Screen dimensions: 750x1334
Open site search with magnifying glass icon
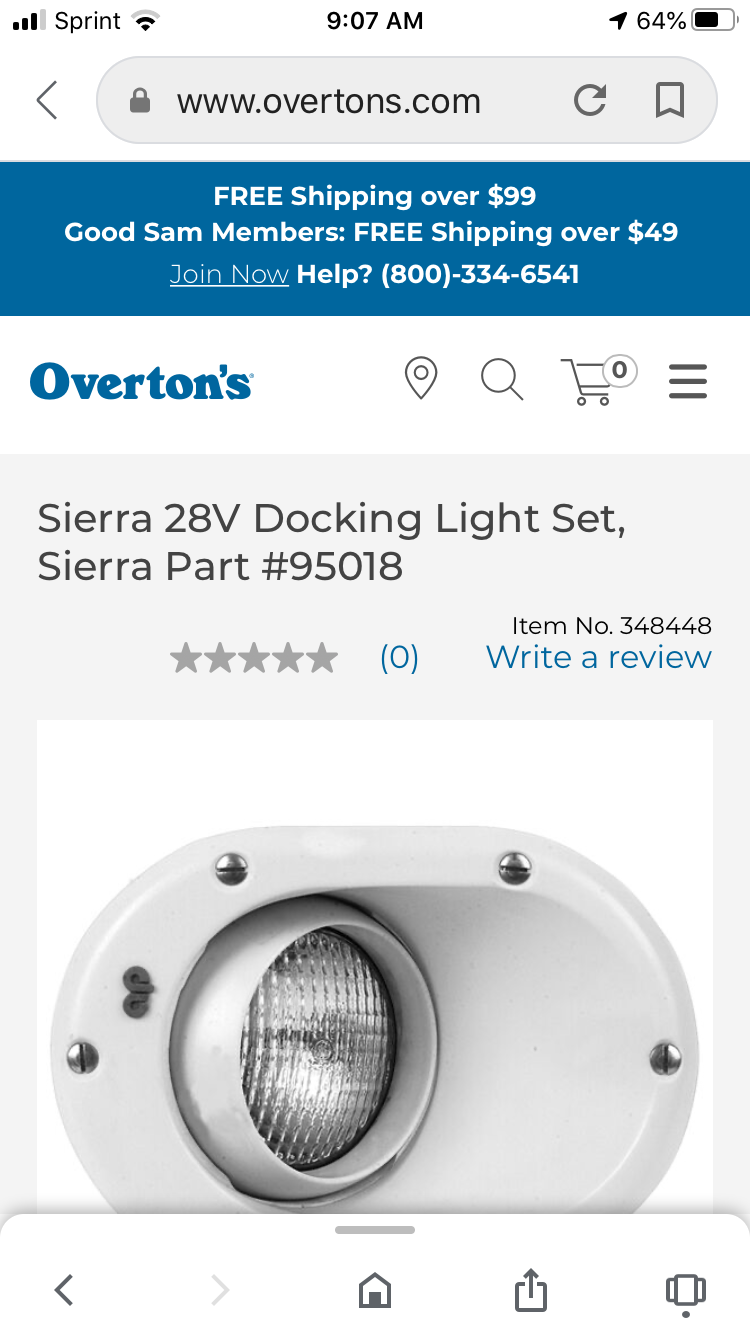tap(502, 380)
